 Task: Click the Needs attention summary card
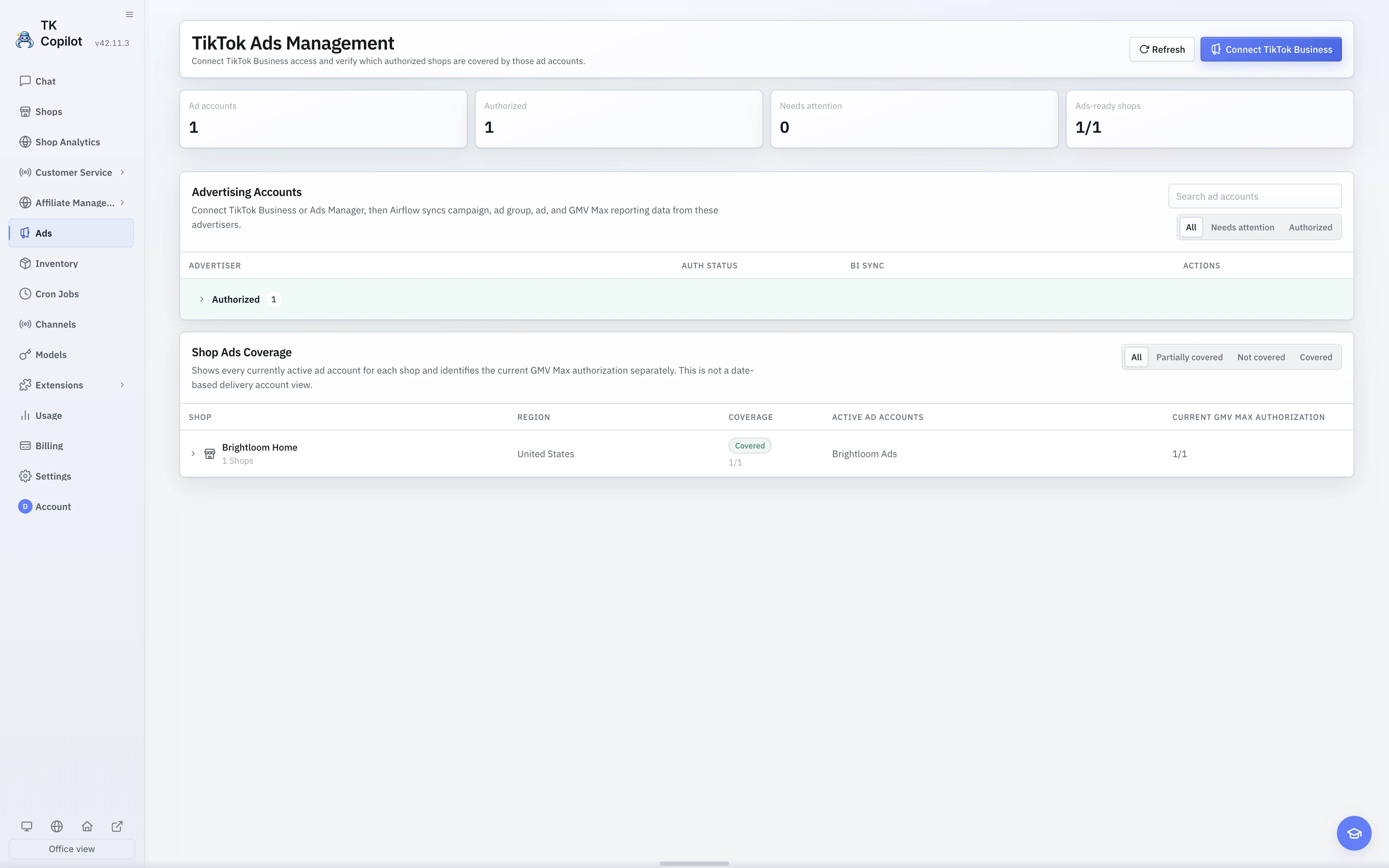914,119
